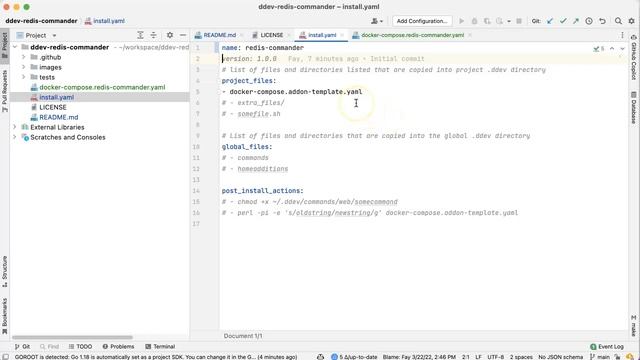Expand the images folder
The height and width of the screenshot is (360, 640).
click(23, 67)
